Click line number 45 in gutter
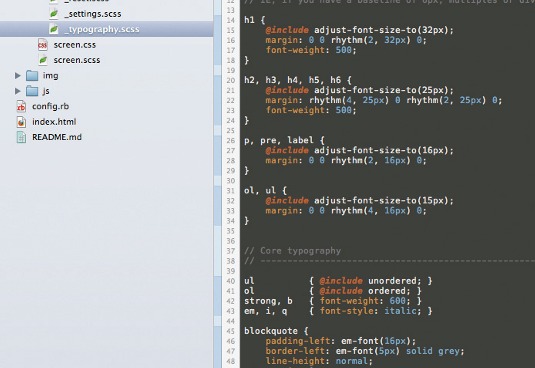 (x=231, y=332)
